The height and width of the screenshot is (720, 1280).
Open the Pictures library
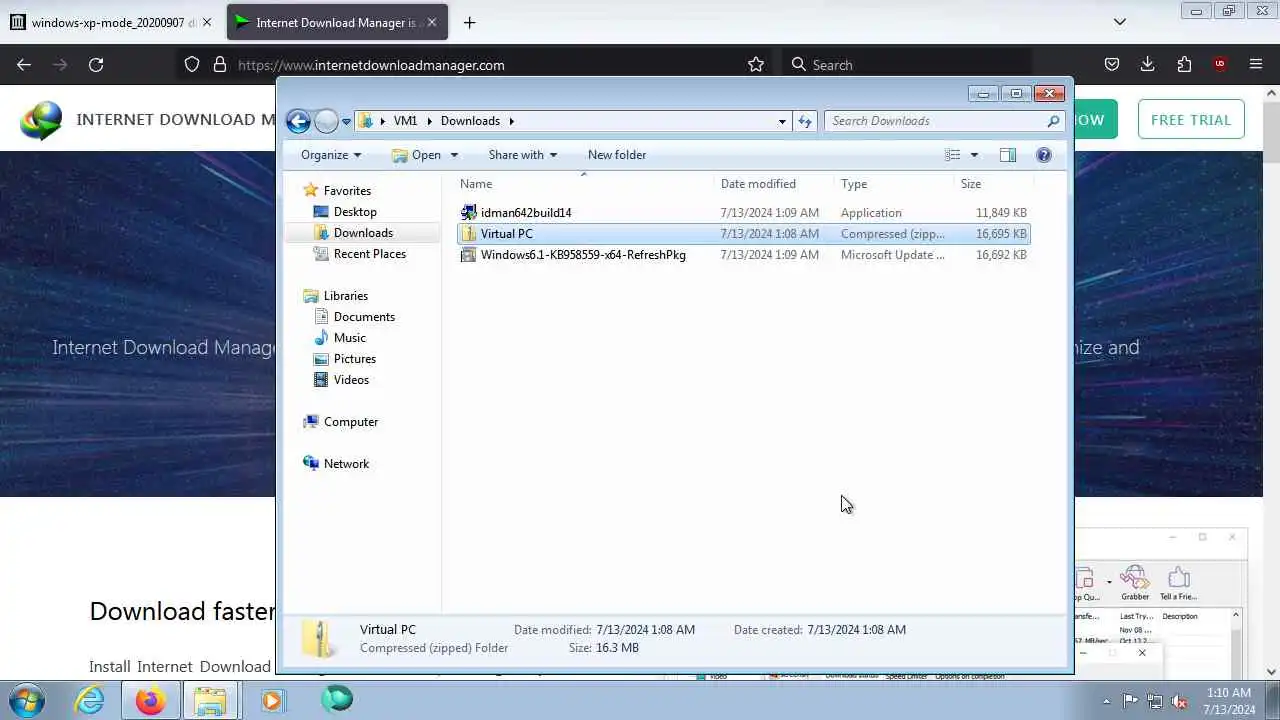pos(355,359)
